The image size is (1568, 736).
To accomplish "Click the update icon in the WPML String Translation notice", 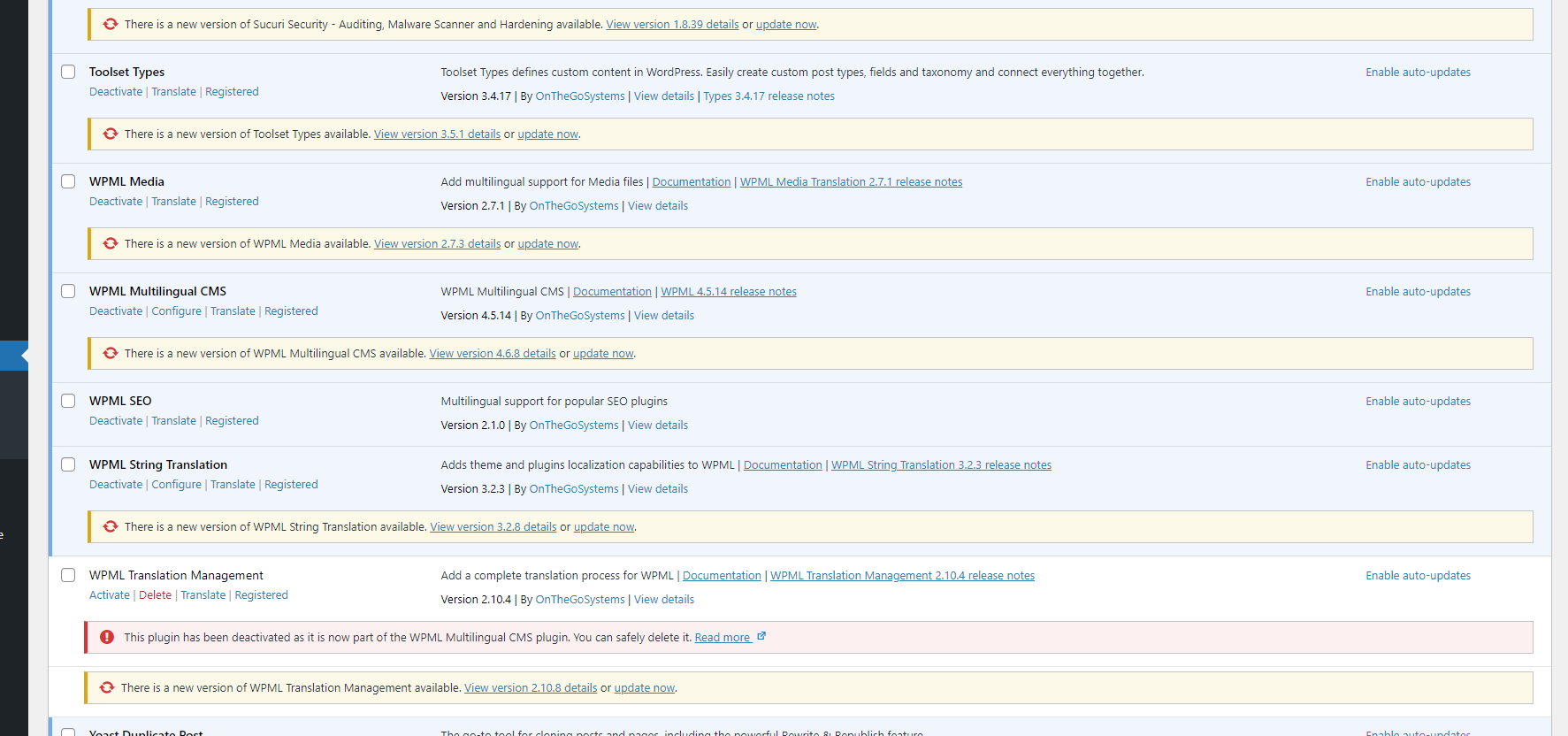I will [111, 526].
